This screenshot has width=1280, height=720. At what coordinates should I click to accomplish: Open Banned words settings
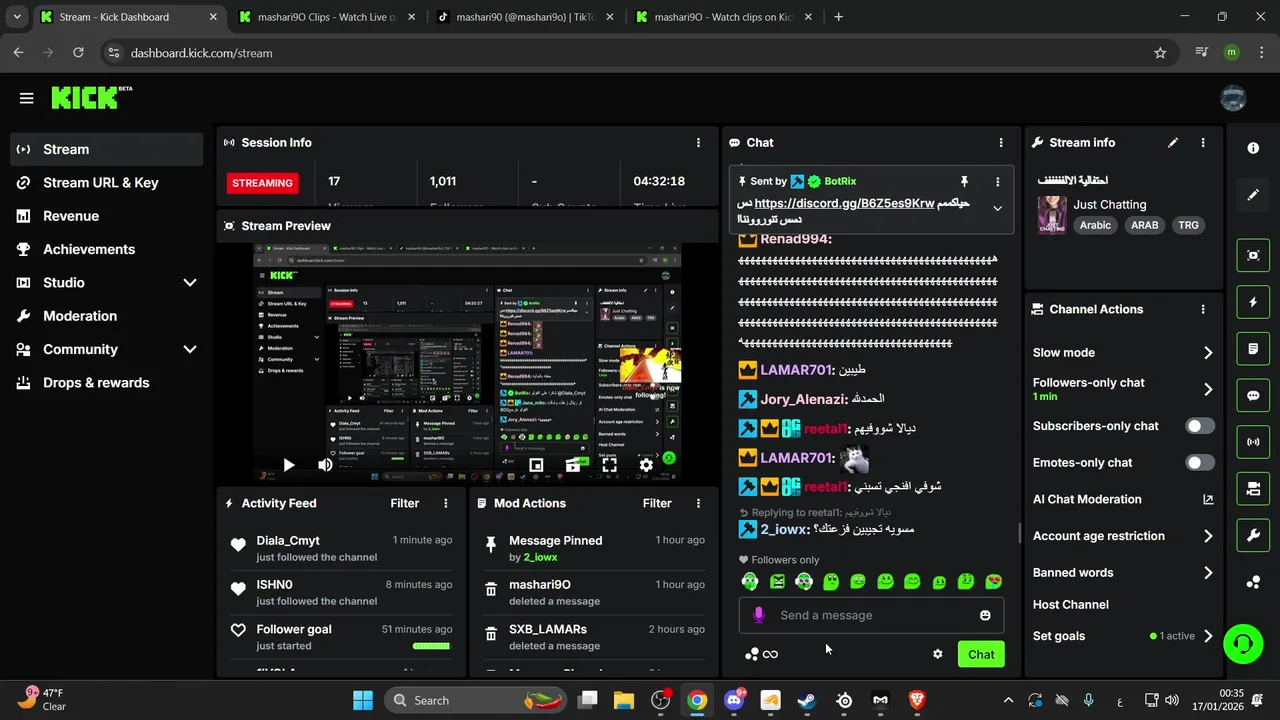[1122, 573]
